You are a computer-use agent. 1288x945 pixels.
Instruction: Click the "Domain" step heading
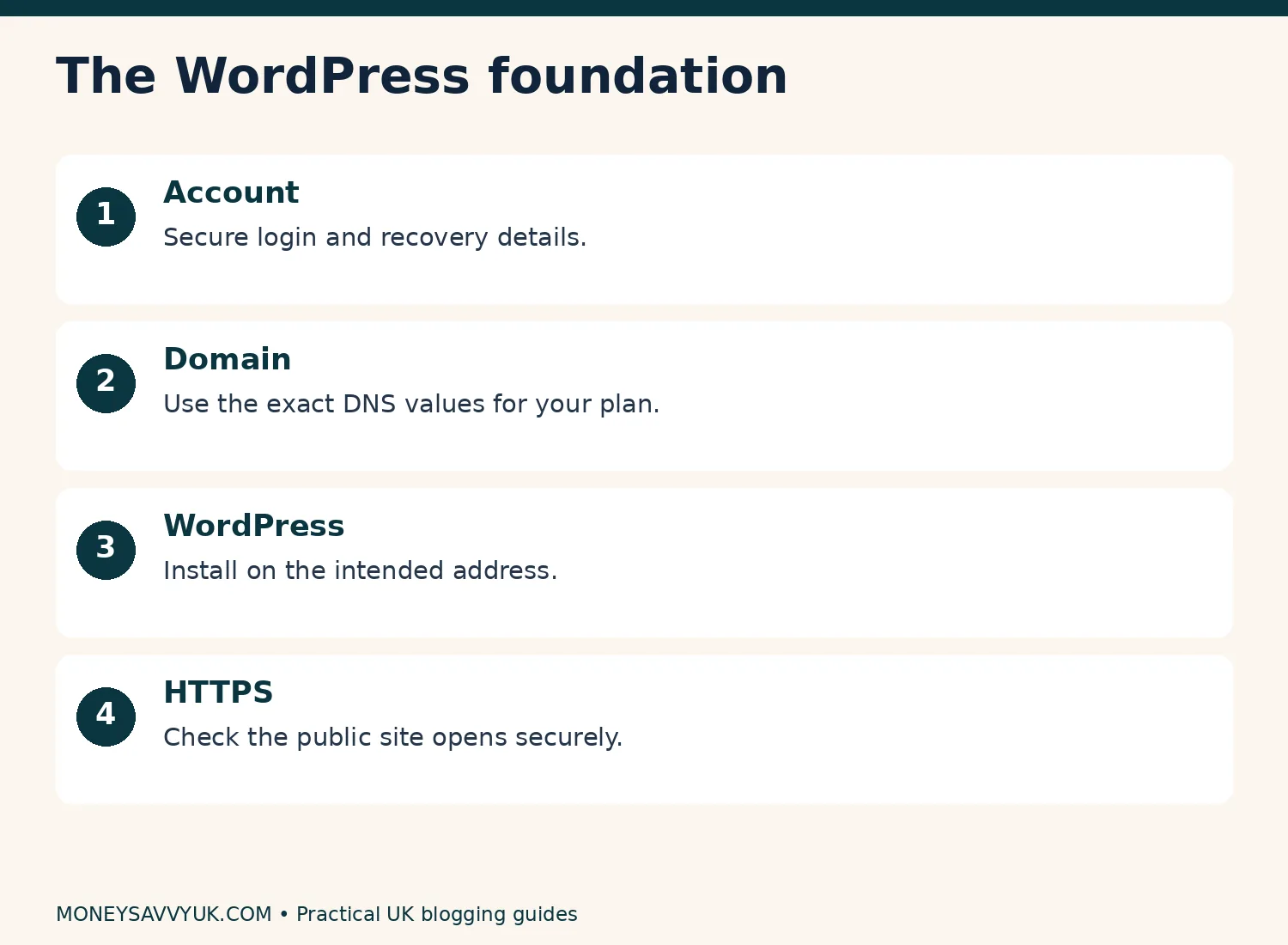point(228,359)
